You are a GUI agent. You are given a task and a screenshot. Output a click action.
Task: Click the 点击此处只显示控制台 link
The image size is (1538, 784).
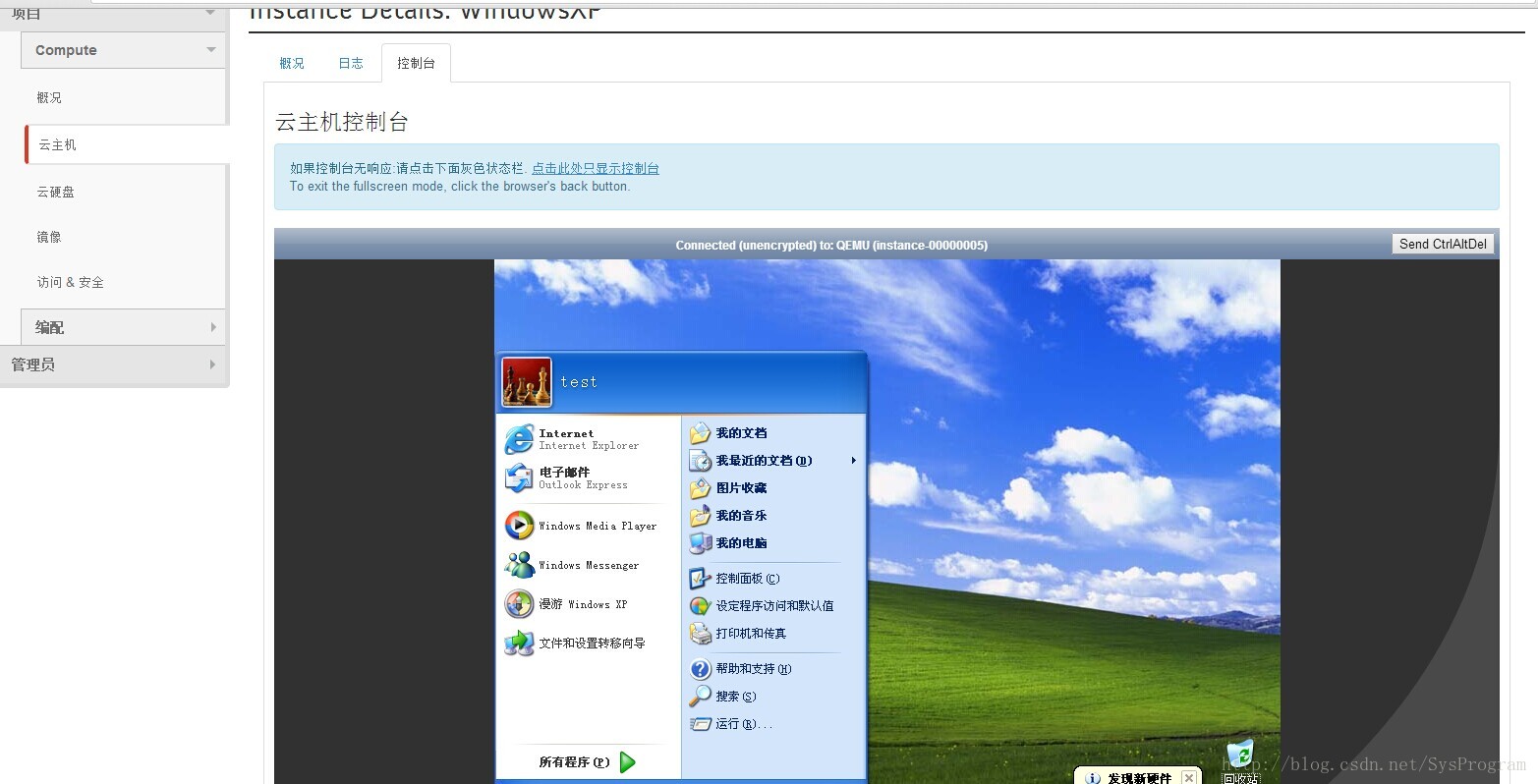click(x=596, y=168)
